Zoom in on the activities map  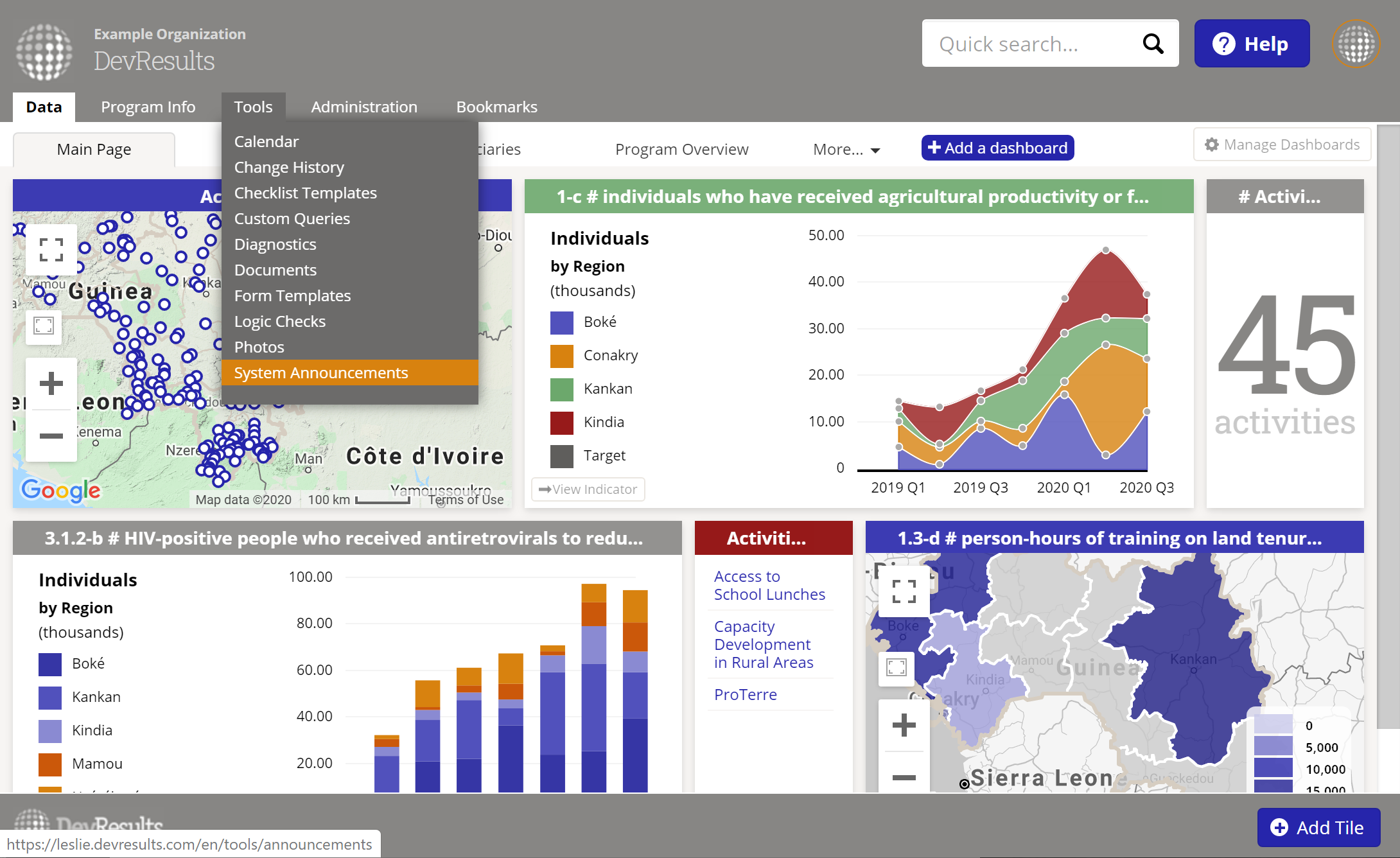[51, 384]
